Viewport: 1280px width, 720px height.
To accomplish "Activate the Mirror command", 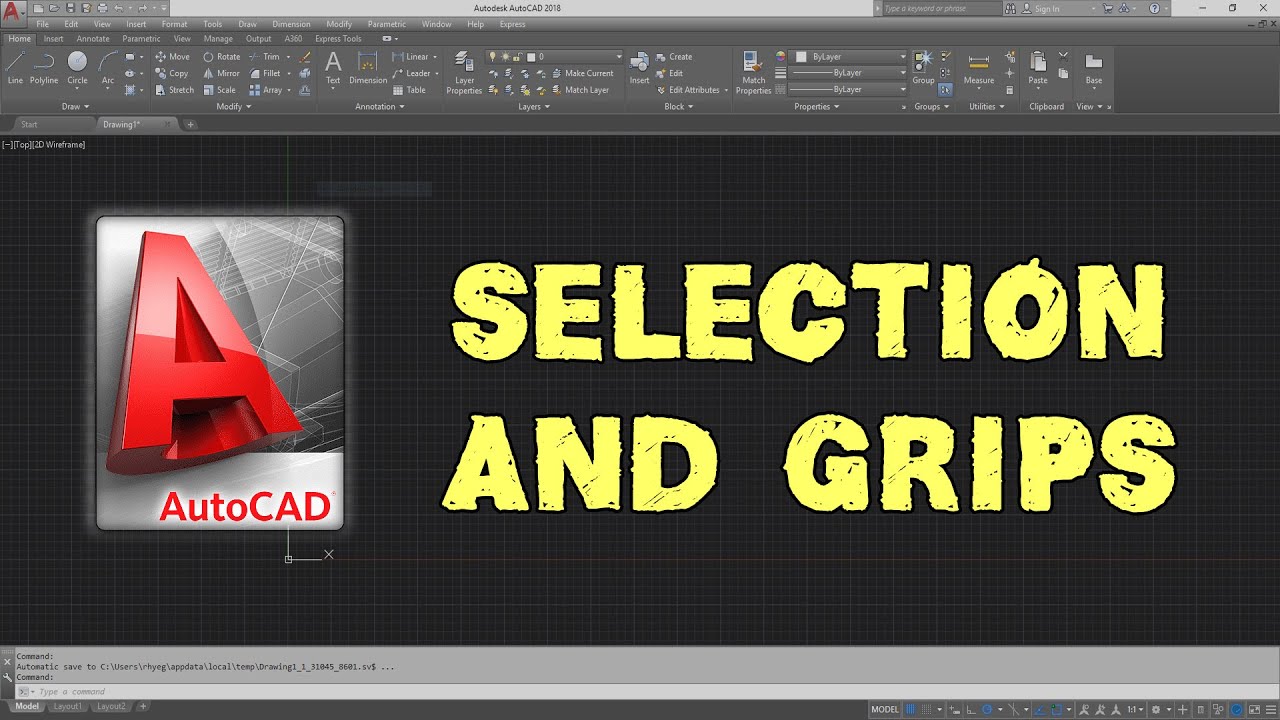I will pyautogui.click(x=222, y=73).
